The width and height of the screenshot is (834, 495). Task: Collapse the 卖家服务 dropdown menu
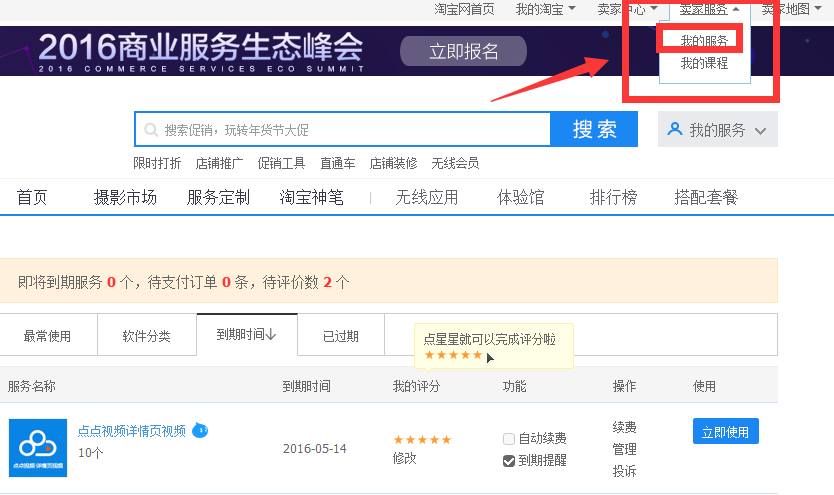(x=709, y=9)
